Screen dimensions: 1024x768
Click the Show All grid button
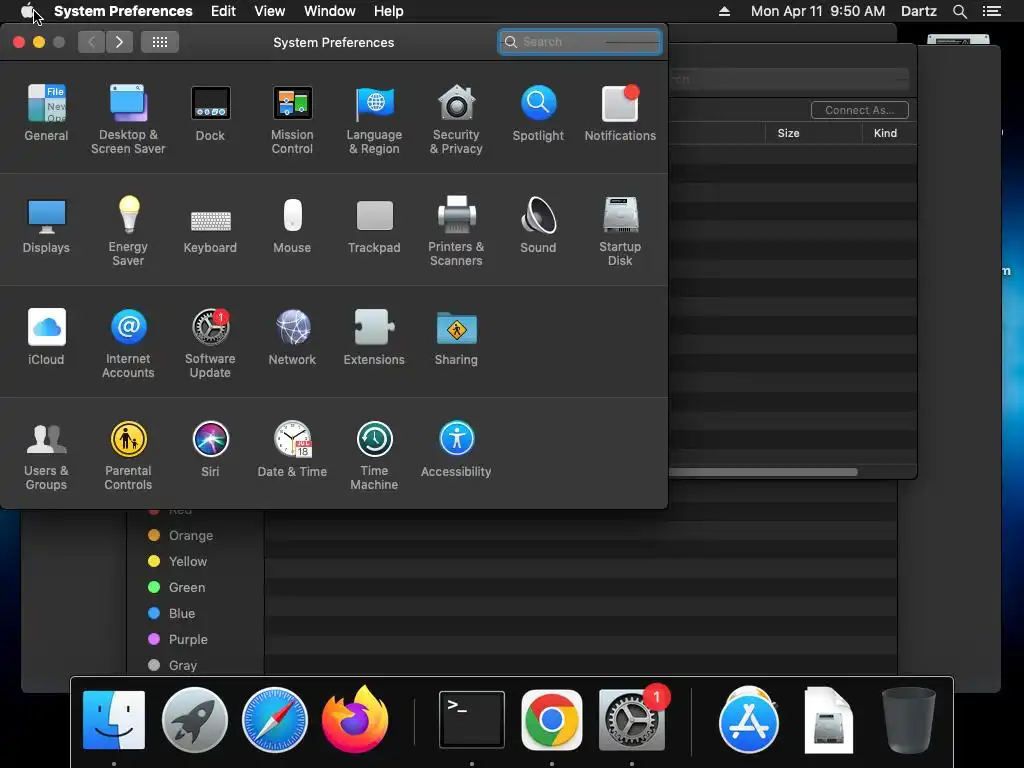tap(160, 42)
